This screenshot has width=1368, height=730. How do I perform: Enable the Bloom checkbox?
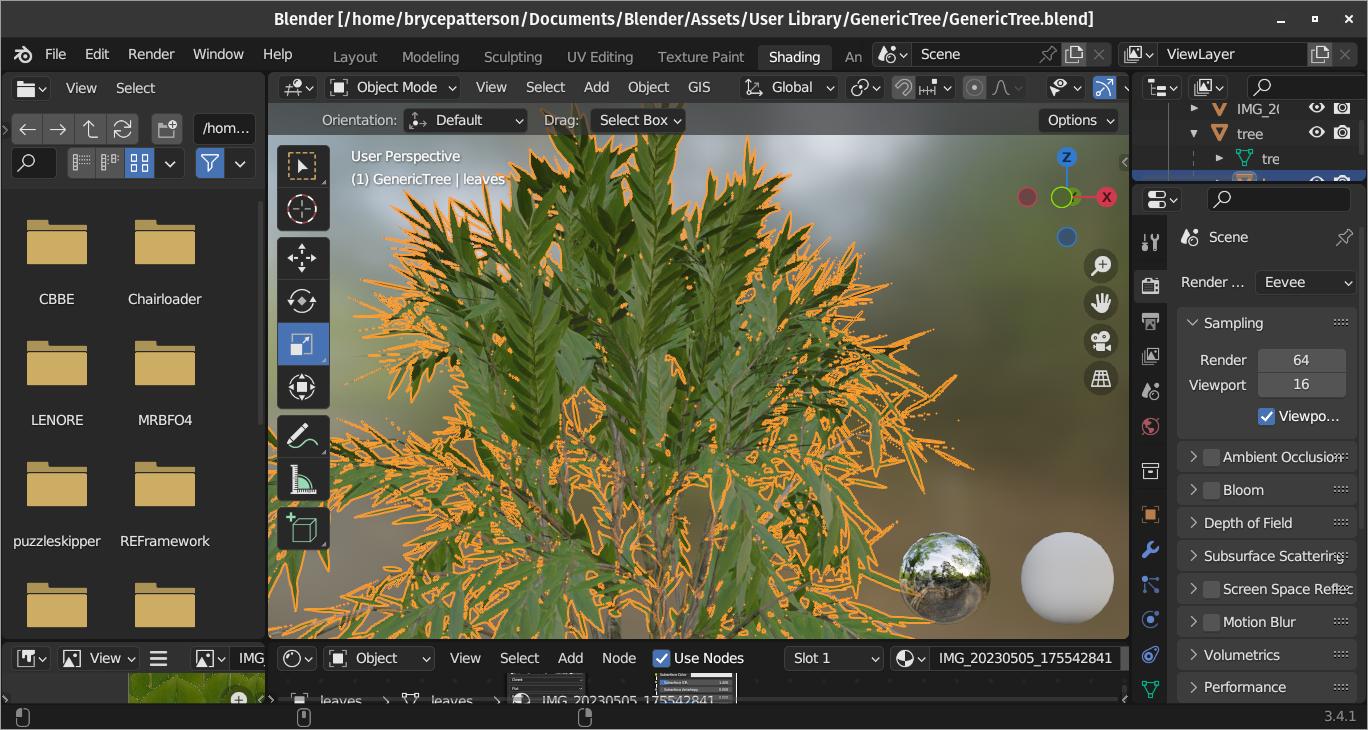pos(1211,490)
